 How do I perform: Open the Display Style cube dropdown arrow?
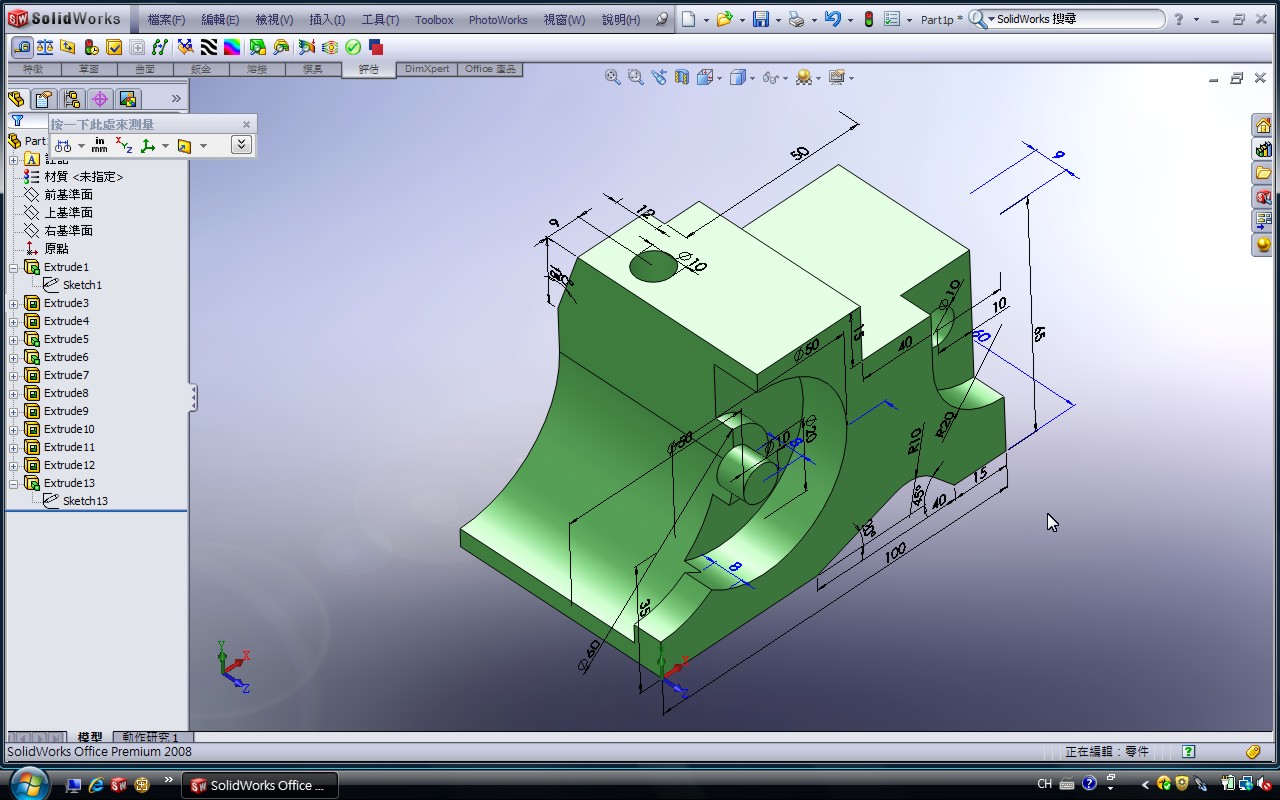pyautogui.click(x=751, y=78)
